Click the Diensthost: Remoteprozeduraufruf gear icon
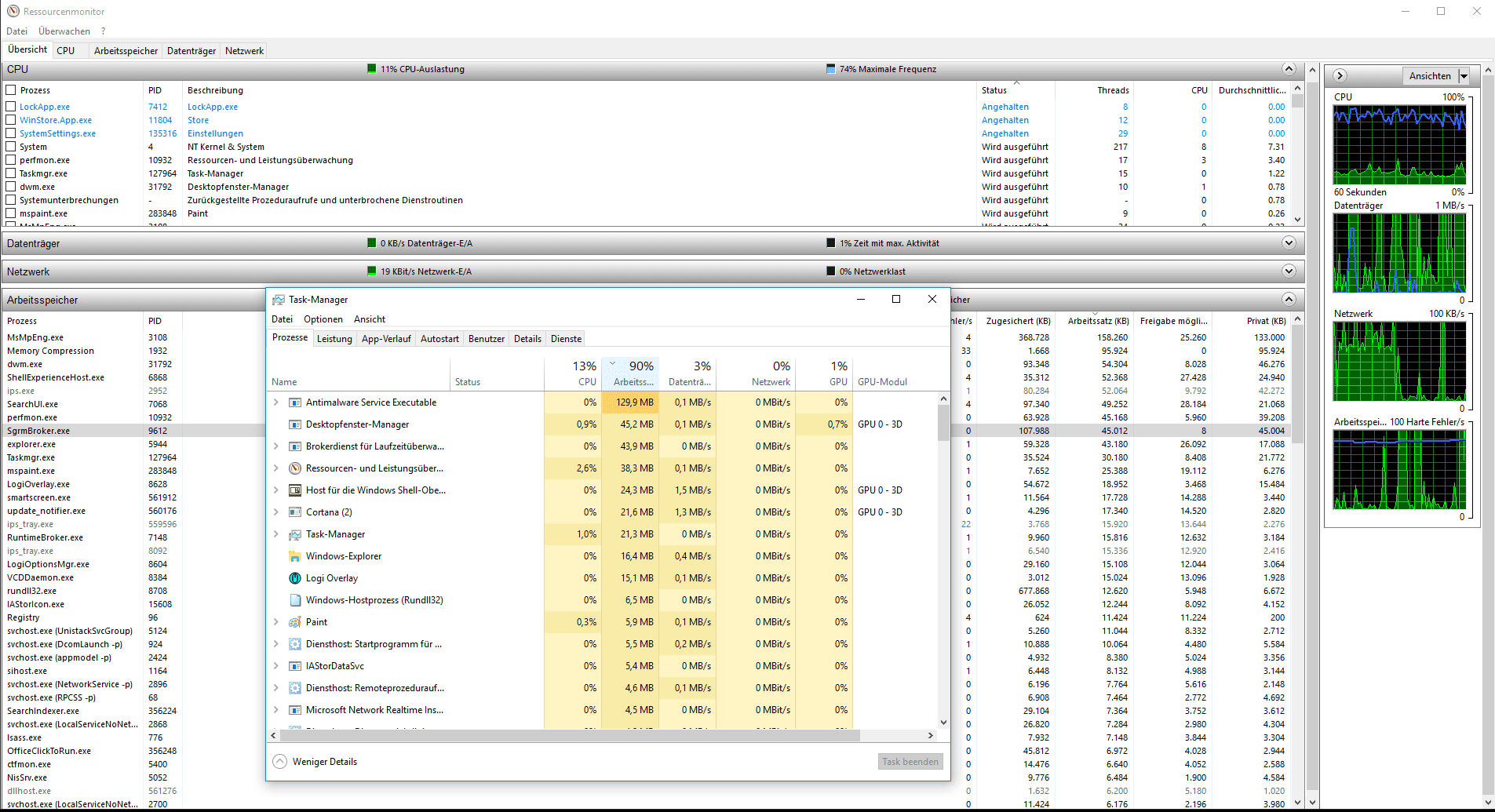This screenshot has width=1495, height=812. [295, 688]
